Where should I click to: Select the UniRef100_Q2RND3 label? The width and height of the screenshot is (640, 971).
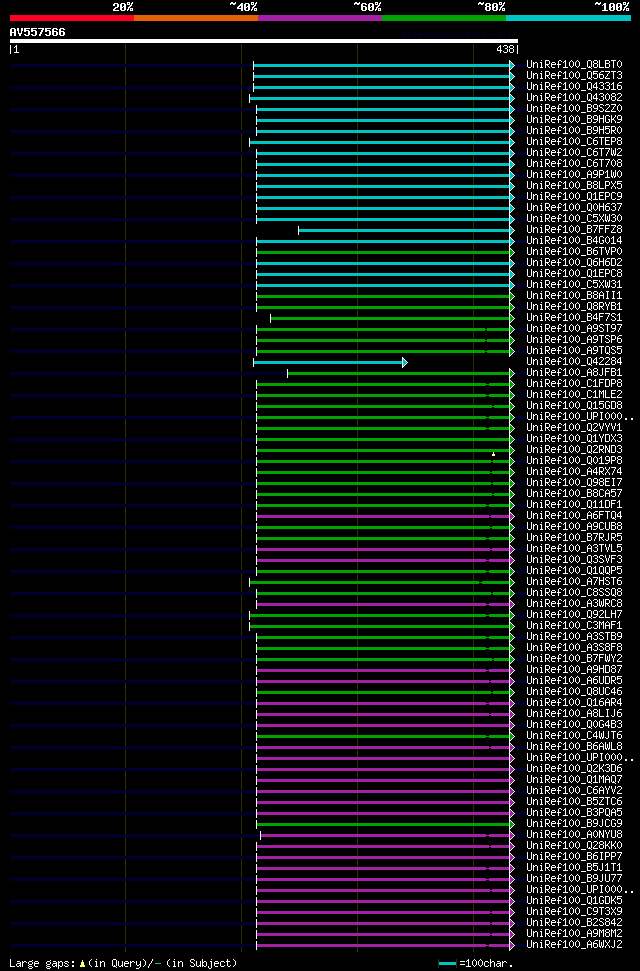click(x=574, y=450)
